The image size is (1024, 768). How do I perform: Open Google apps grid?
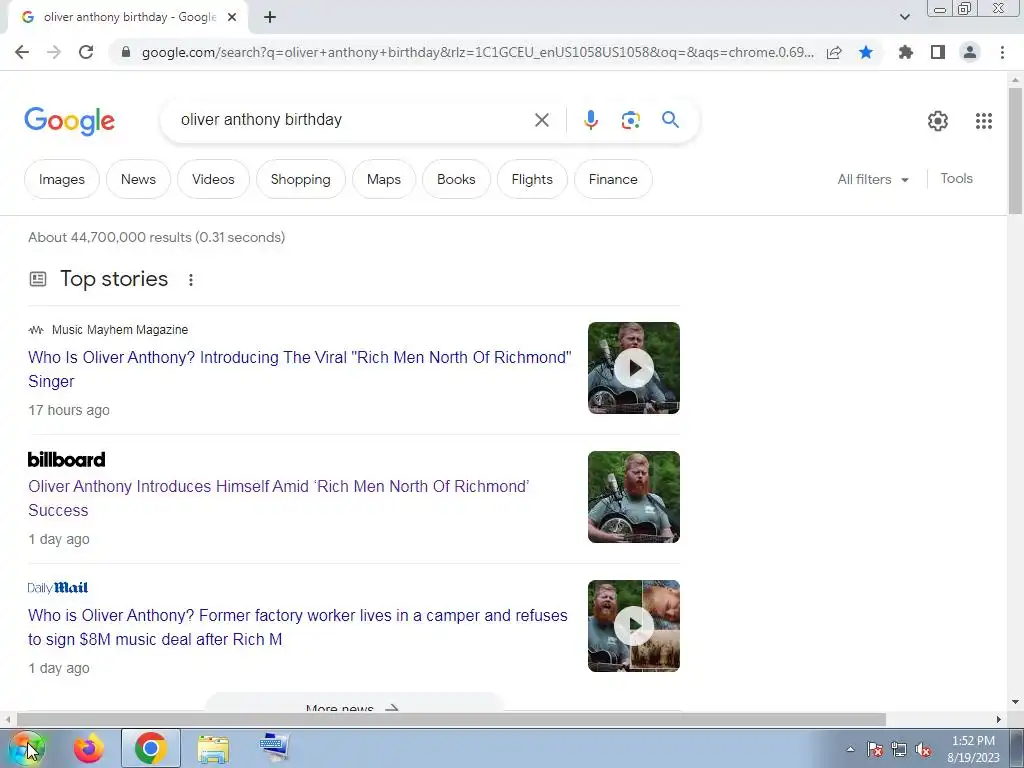[984, 121]
